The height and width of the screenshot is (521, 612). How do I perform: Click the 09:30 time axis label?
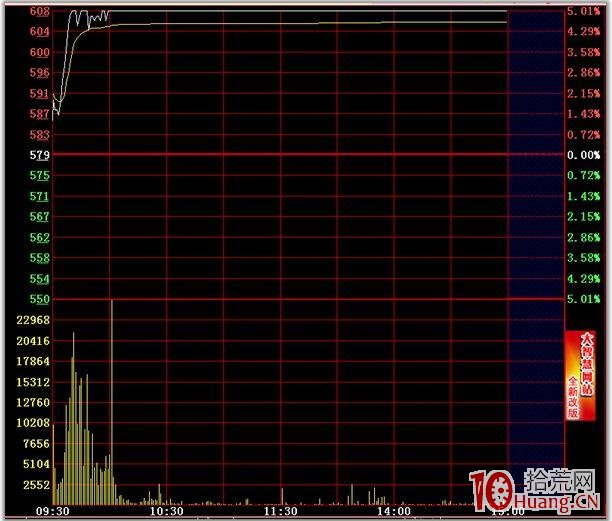53,511
